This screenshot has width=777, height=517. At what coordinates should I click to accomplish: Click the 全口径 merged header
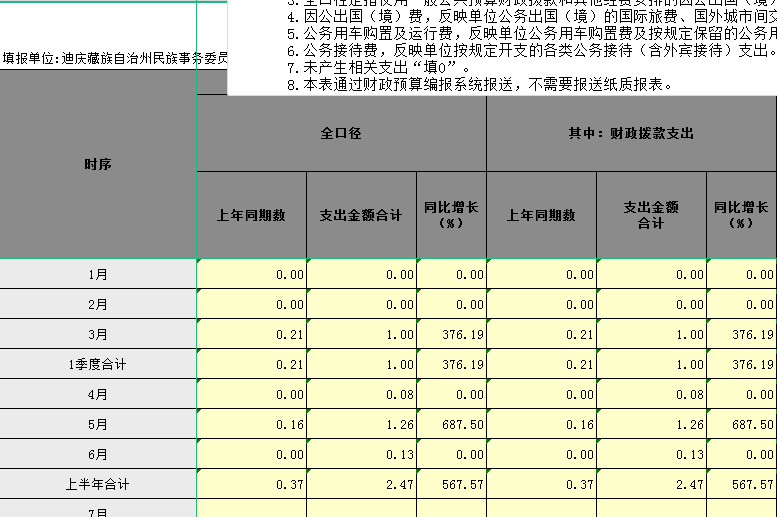pyautogui.click(x=341, y=133)
